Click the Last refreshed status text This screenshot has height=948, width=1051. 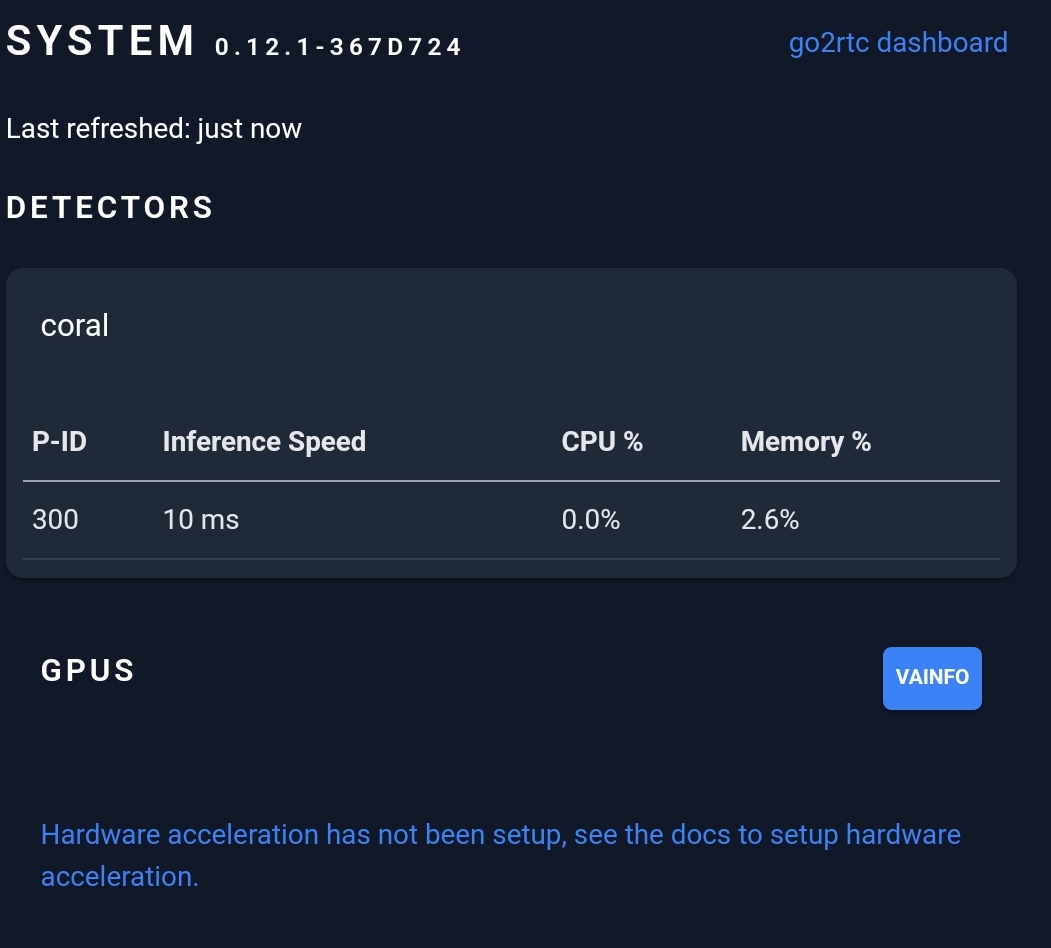[x=154, y=128]
